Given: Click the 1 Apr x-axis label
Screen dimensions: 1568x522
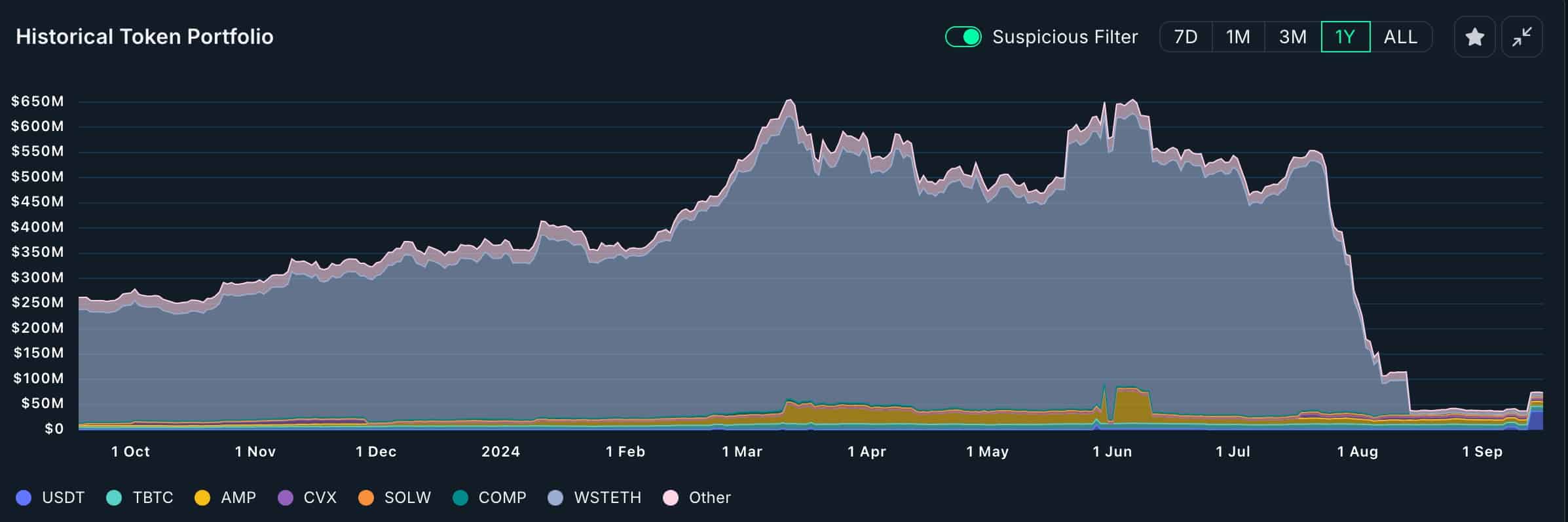Looking at the screenshot, I should pyautogui.click(x=867, y=452).
